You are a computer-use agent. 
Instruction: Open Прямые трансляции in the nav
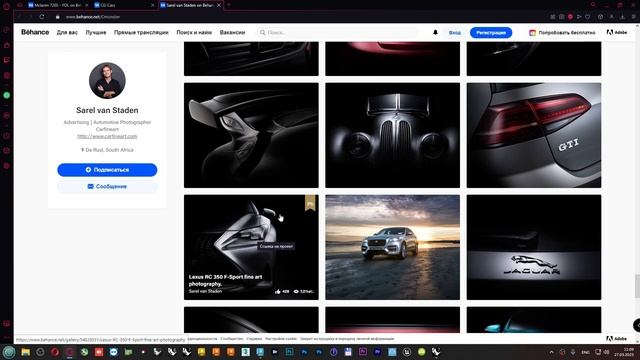pyautogui.click(x=141, y=32)
